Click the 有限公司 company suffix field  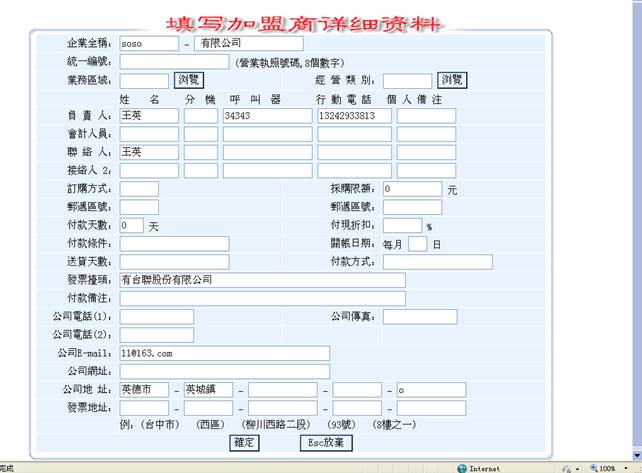[x=248, y=44]
